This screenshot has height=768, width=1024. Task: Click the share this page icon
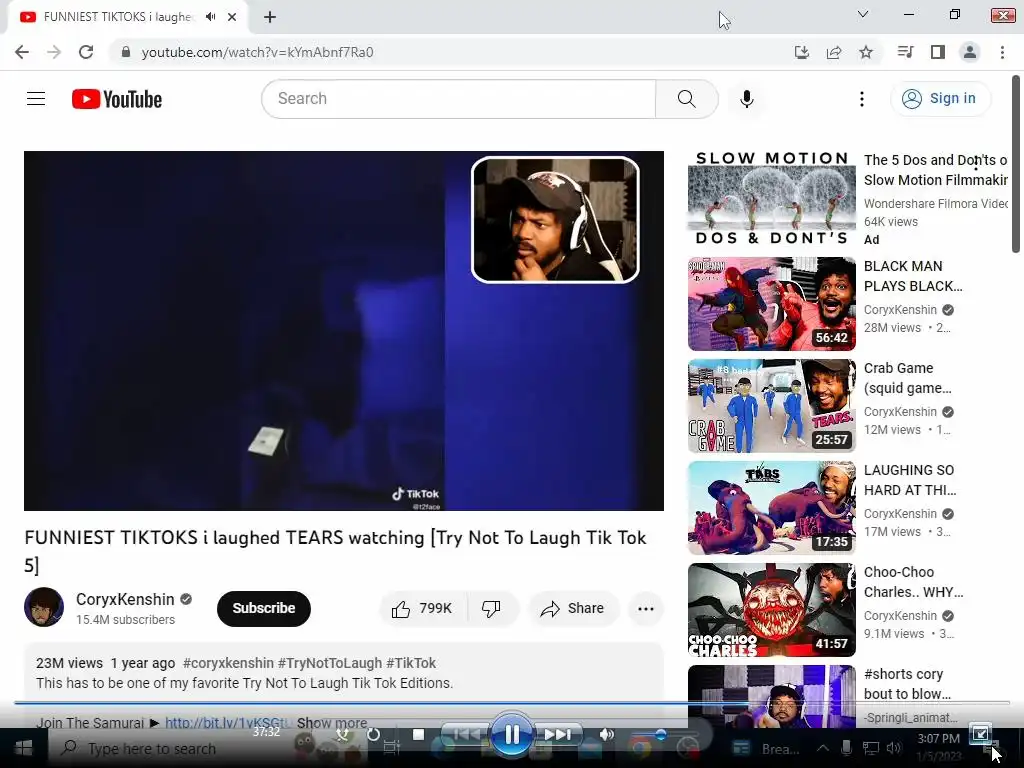pos(833,52)
